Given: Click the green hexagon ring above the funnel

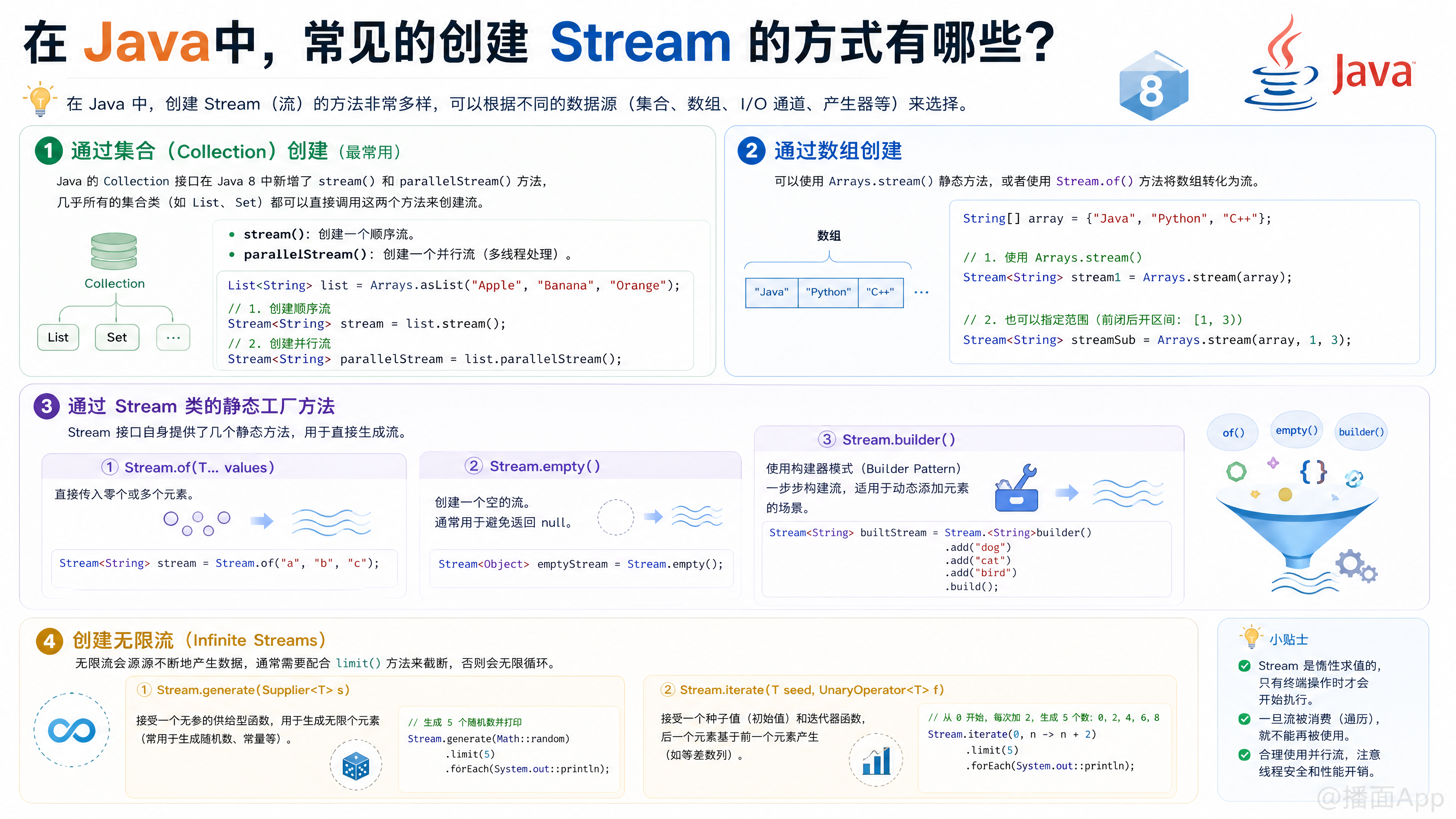Looking at the screenshot, I should pos(1236,471).
